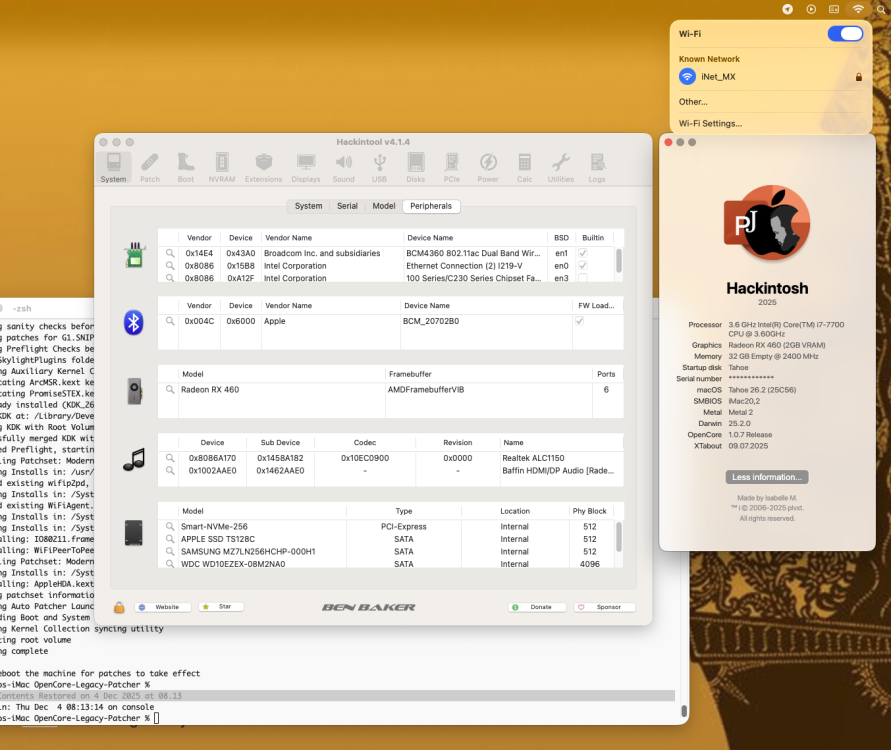Viewport: 891px width, 750px height.
Task: Click magnifier next to Broadcom BCM4360 row
Action: coord(170,253)
